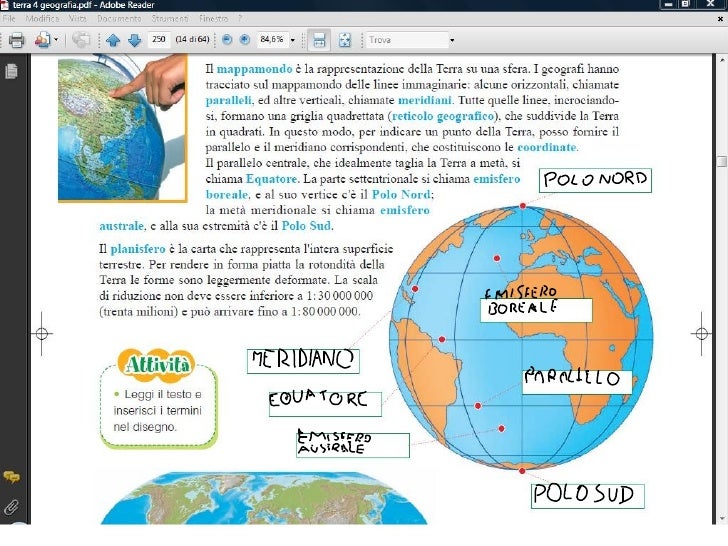Viewport: 728px width, 546px height.
Task: Open the Finestra menu
Action: click(213, 19)
